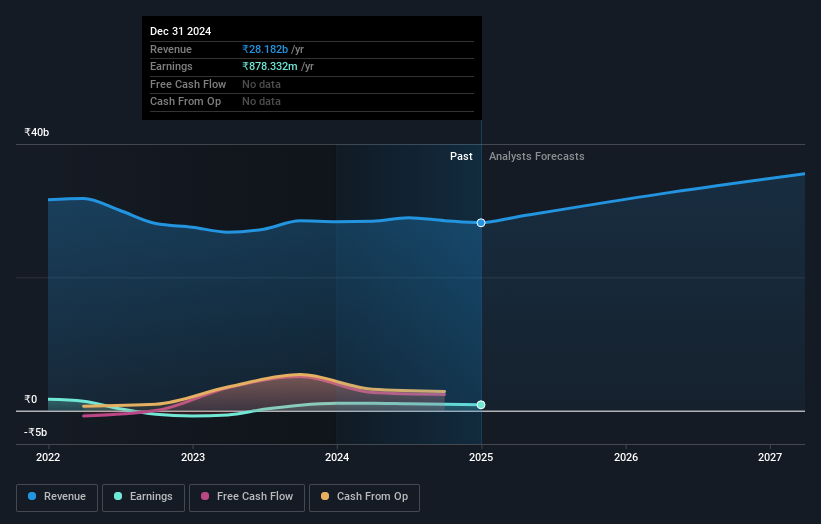This screenshot has height=524, width=821.
Task: Click the tooltip's Revenue row label
Action: (x=171, y=49)
